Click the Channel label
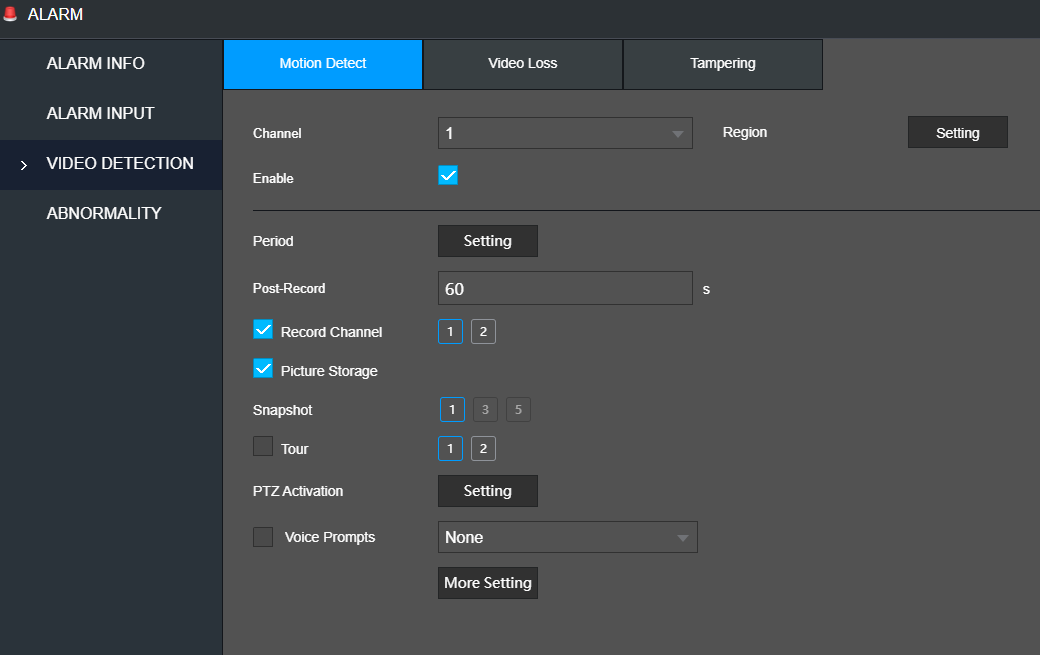The image size is (1040, 655). click(277, 134)
